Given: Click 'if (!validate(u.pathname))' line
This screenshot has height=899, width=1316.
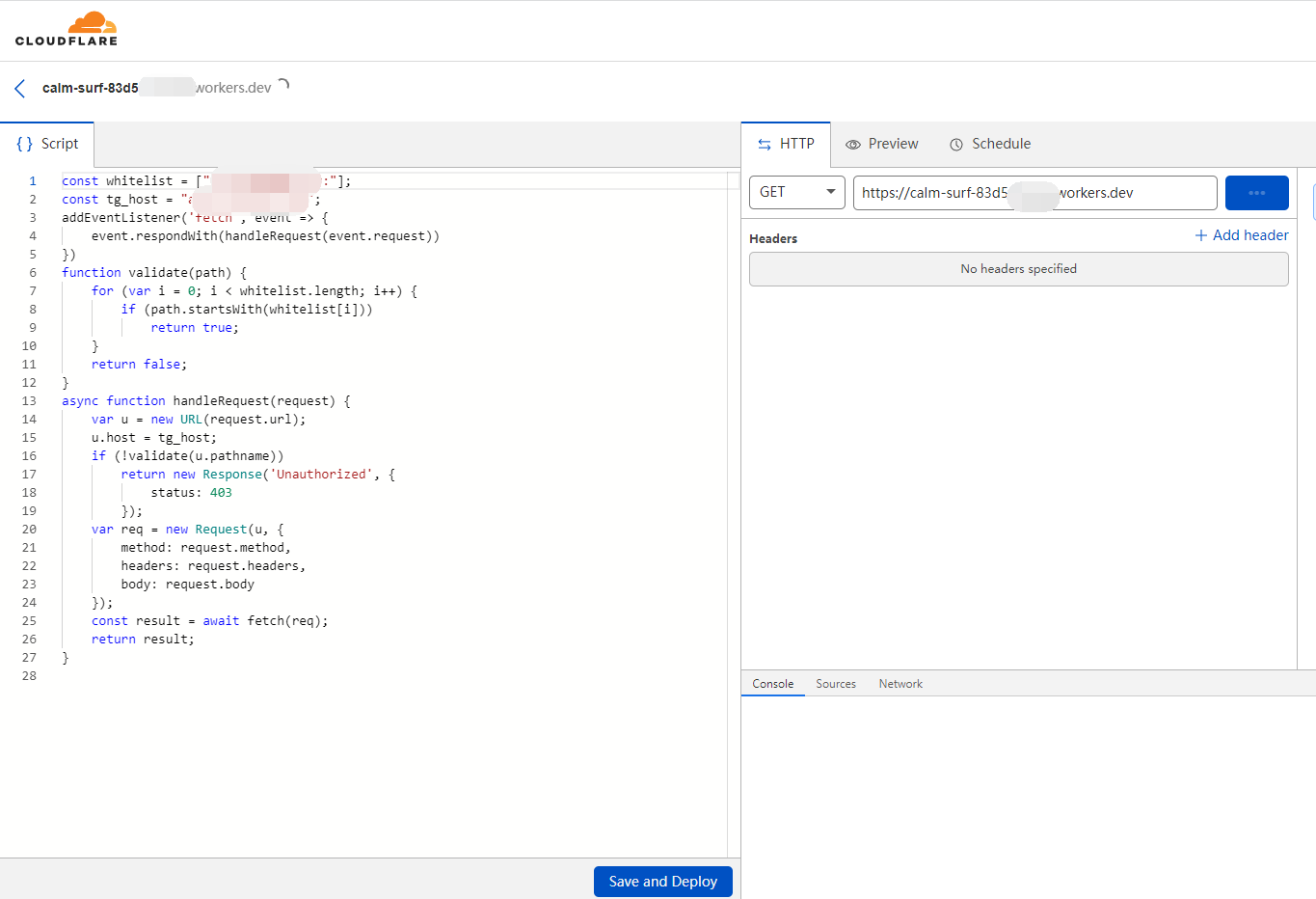Looking at the screenshot, I should 187,456.
